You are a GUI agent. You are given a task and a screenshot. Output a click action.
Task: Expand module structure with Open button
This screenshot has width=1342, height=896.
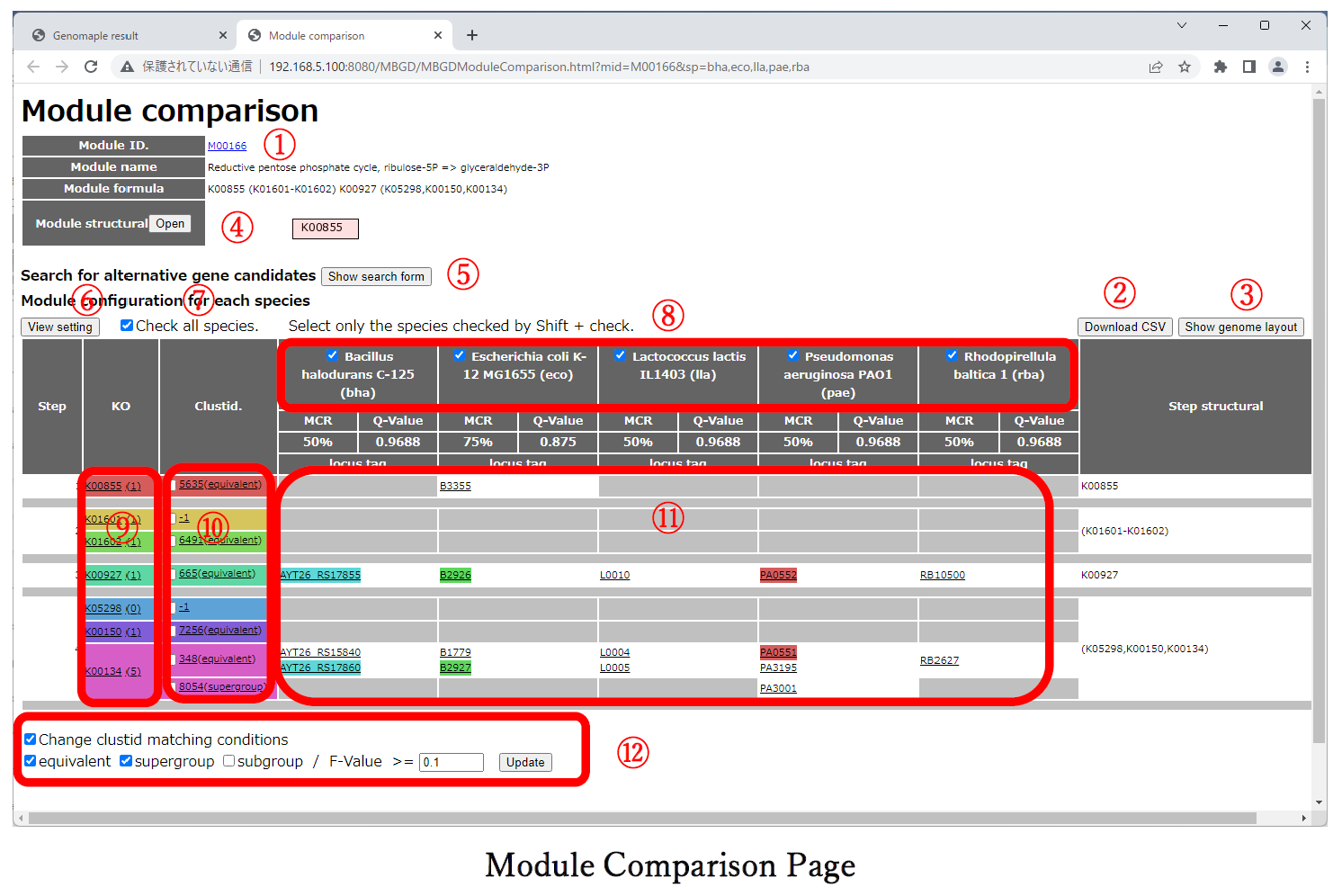click(x=170, y=224)
